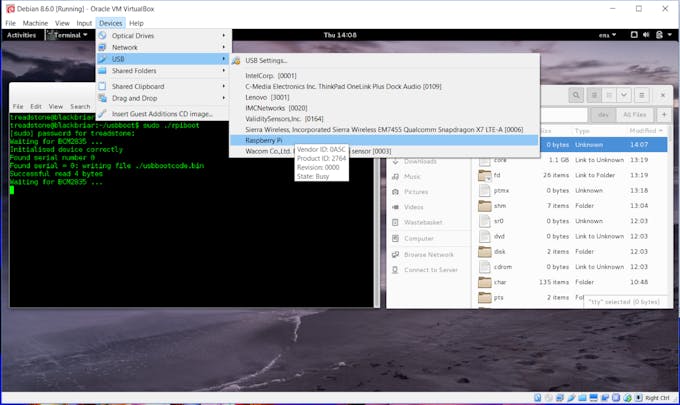Open VirtualBox Help menu
680x405 pixels.
pyautogui.click(x=136, y=23)
